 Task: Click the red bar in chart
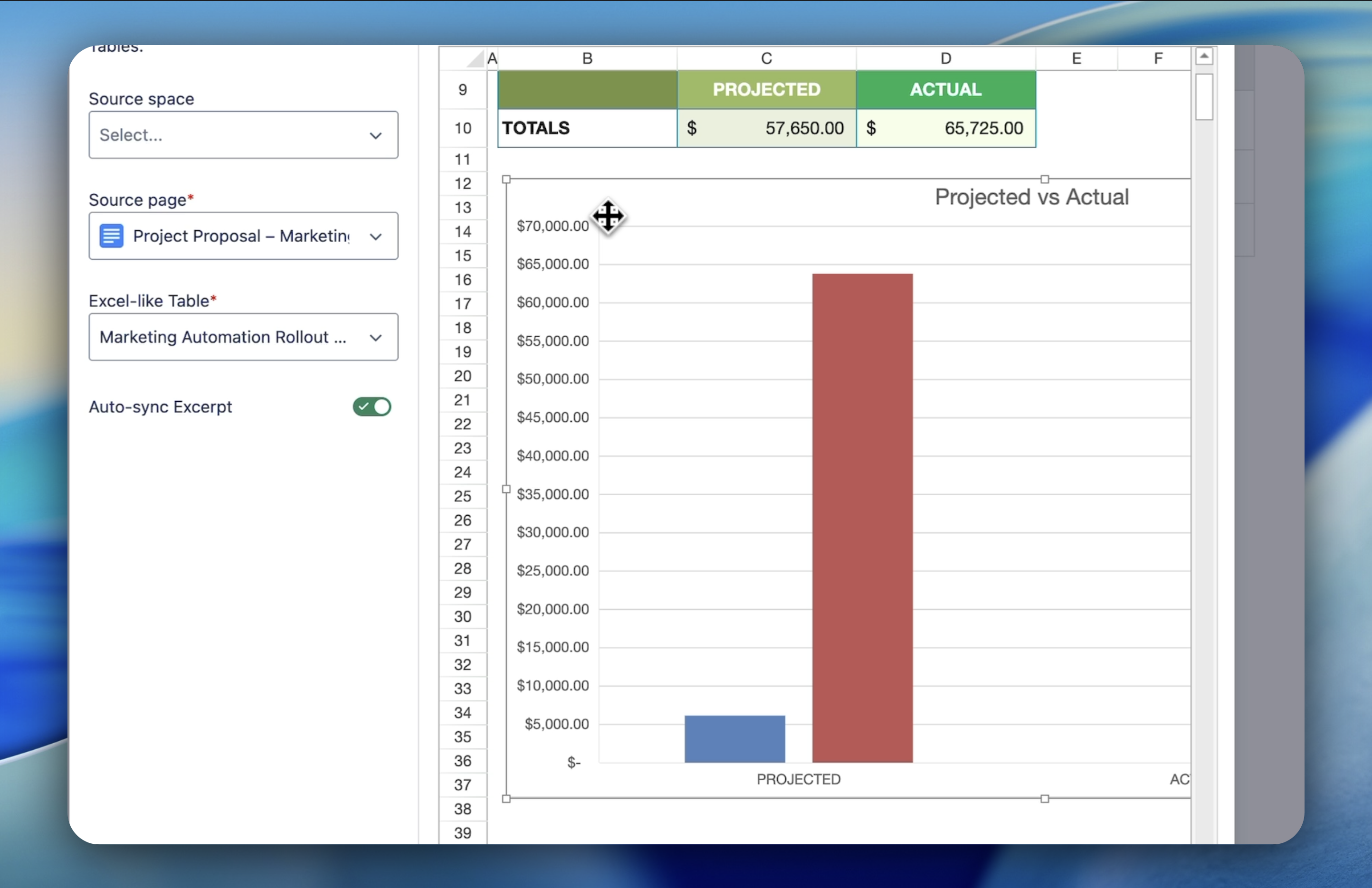tap(862, 519)
